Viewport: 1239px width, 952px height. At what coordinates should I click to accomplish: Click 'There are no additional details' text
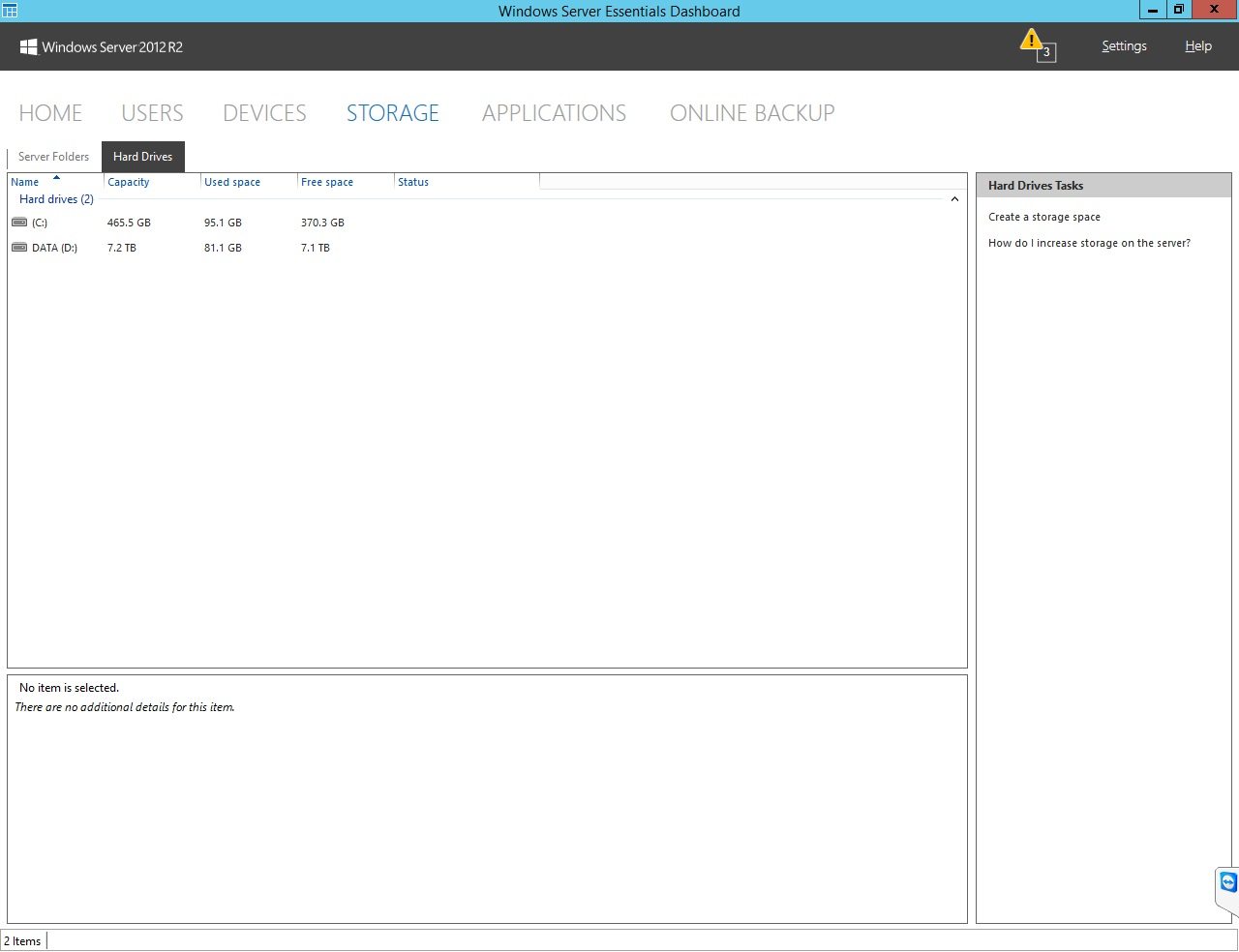[x=125, y=707]
